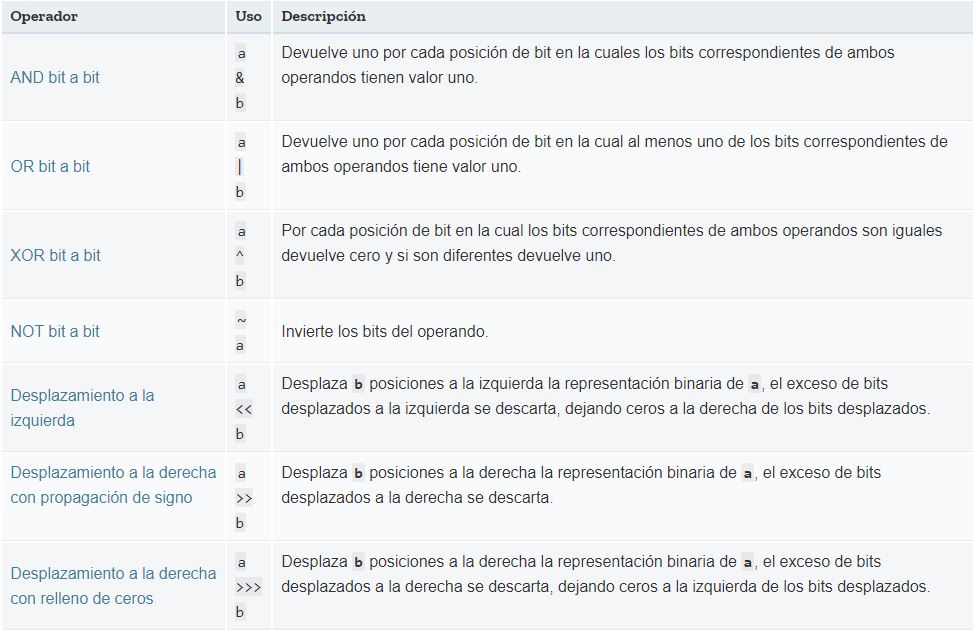Click the "^" caret symbol in the Uso column

pos(240,256)
